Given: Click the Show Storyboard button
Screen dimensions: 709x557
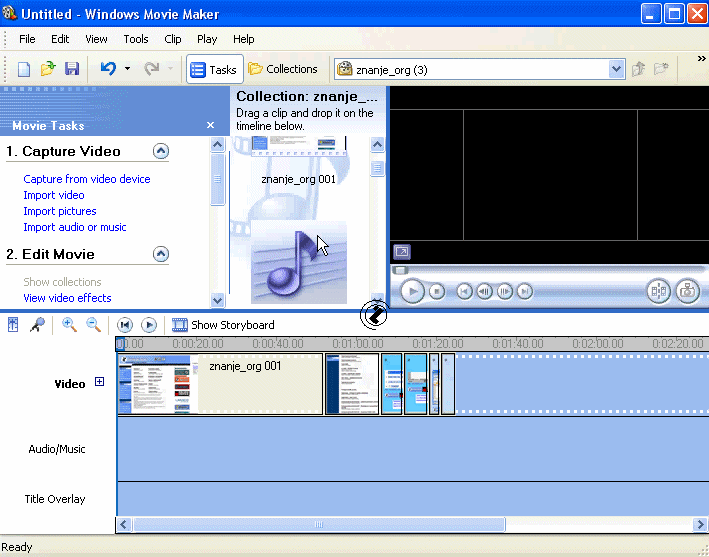Looking at the screenshot, I should (x=223, y=325).
